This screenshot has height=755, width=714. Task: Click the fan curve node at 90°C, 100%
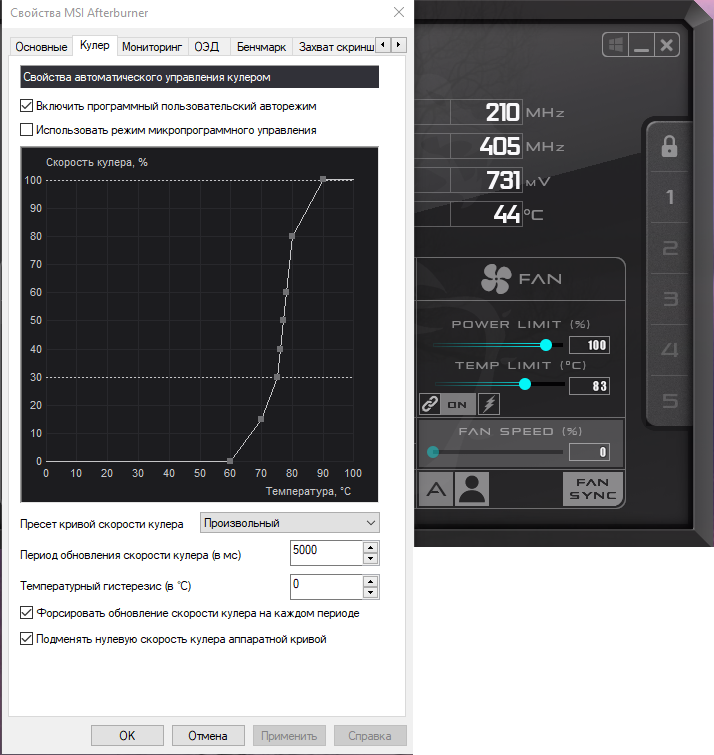pos(323,179)
